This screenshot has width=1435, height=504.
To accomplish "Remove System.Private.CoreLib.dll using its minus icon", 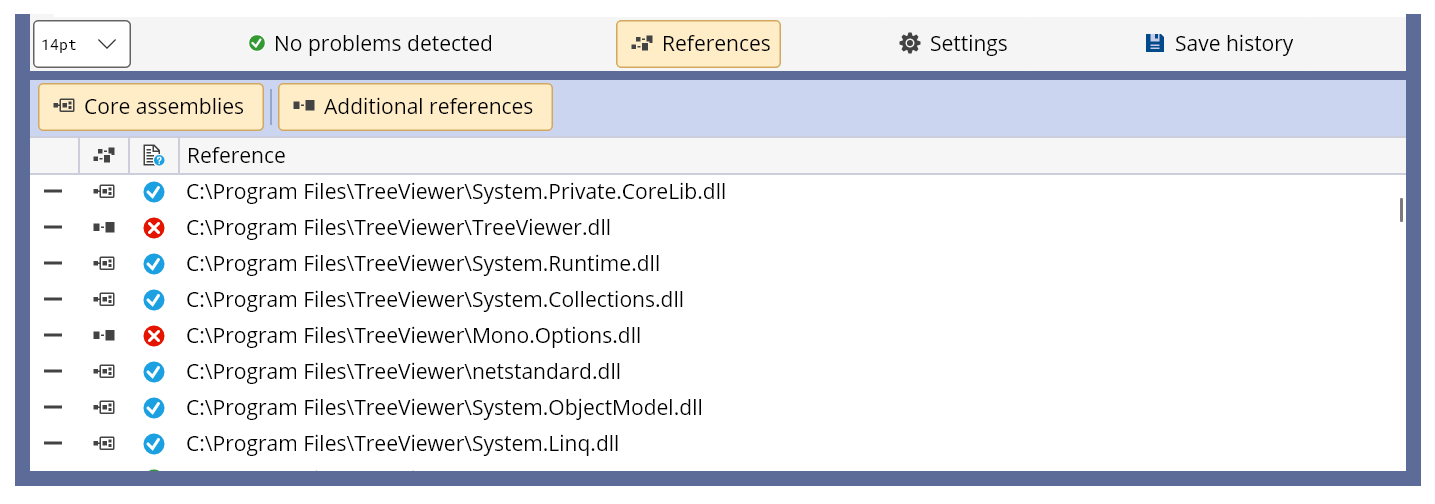I will tap(53, 192).
